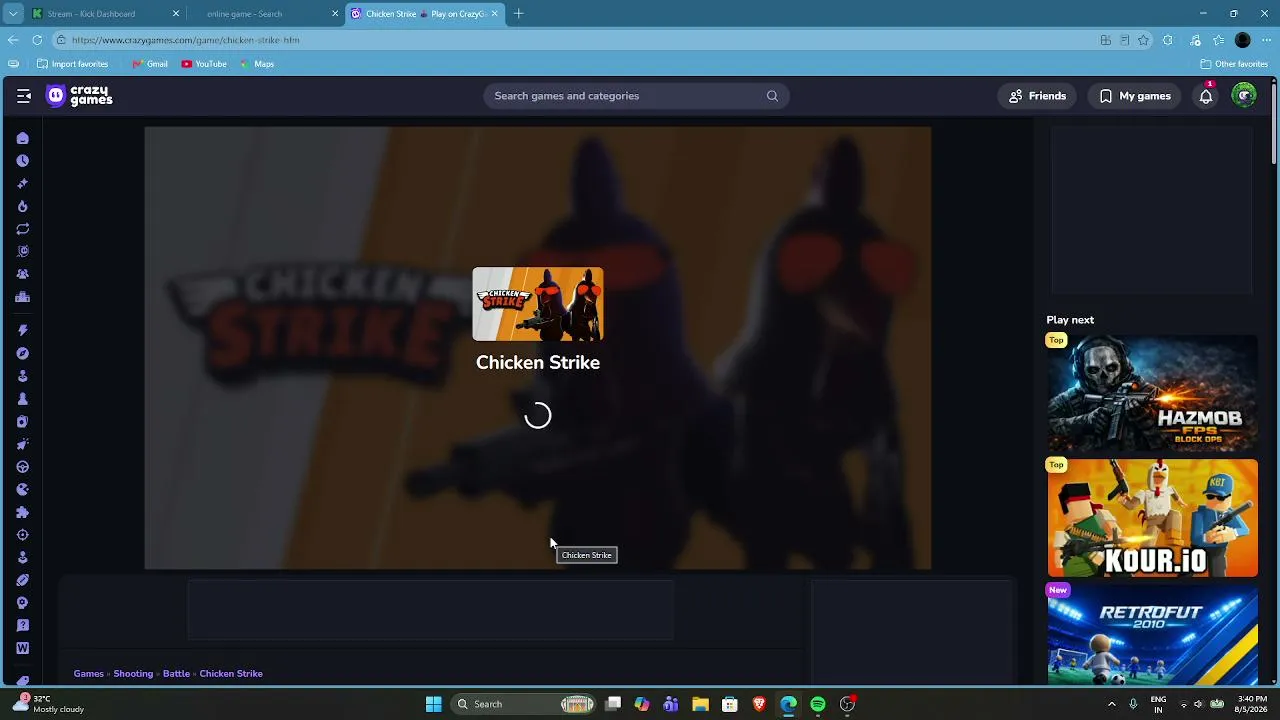This screenshot has width=1280, height=720.
Task: Click the search magnifier icon
Action: [772, 96]
